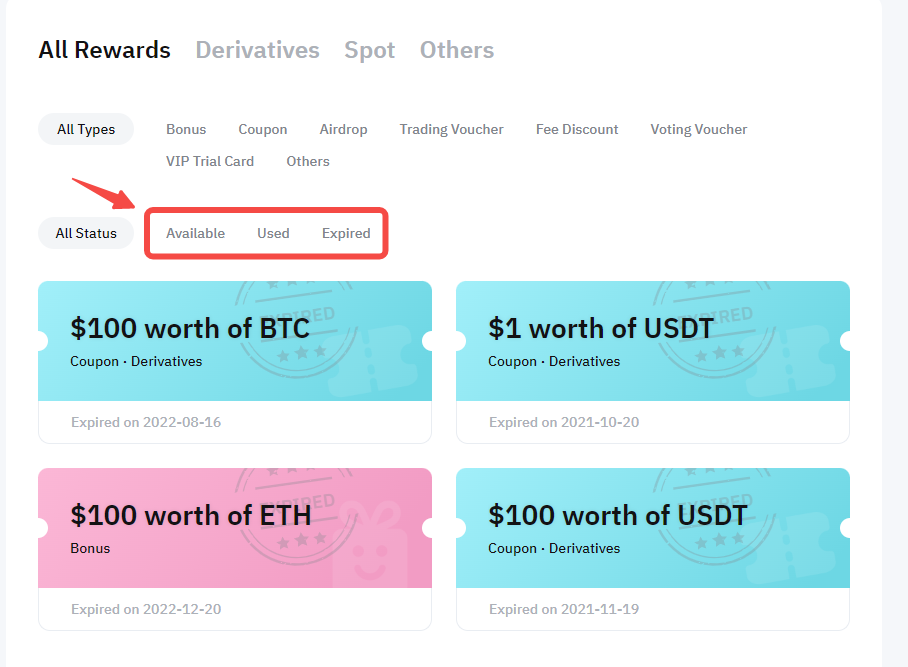The width and height of the screenshot is (908, 667).
Task: Click the All Types filter pill
Action: (86, 129)
